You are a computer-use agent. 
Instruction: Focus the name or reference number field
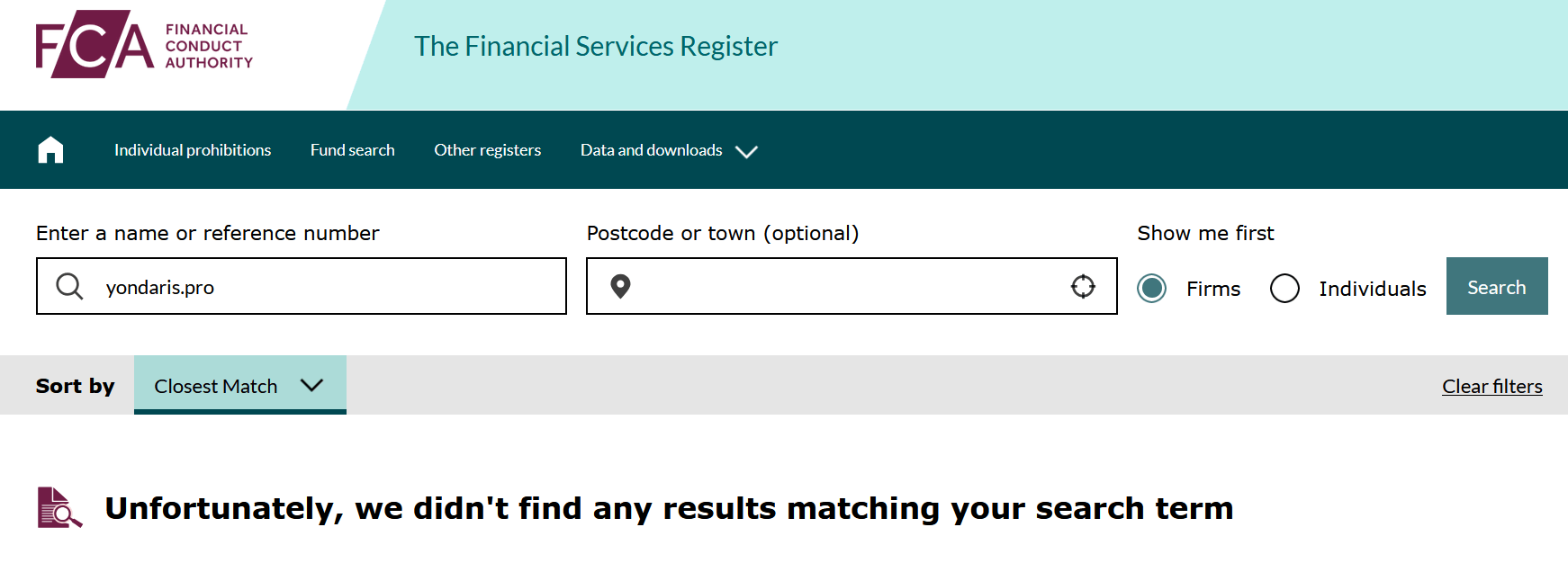[302, 286]
